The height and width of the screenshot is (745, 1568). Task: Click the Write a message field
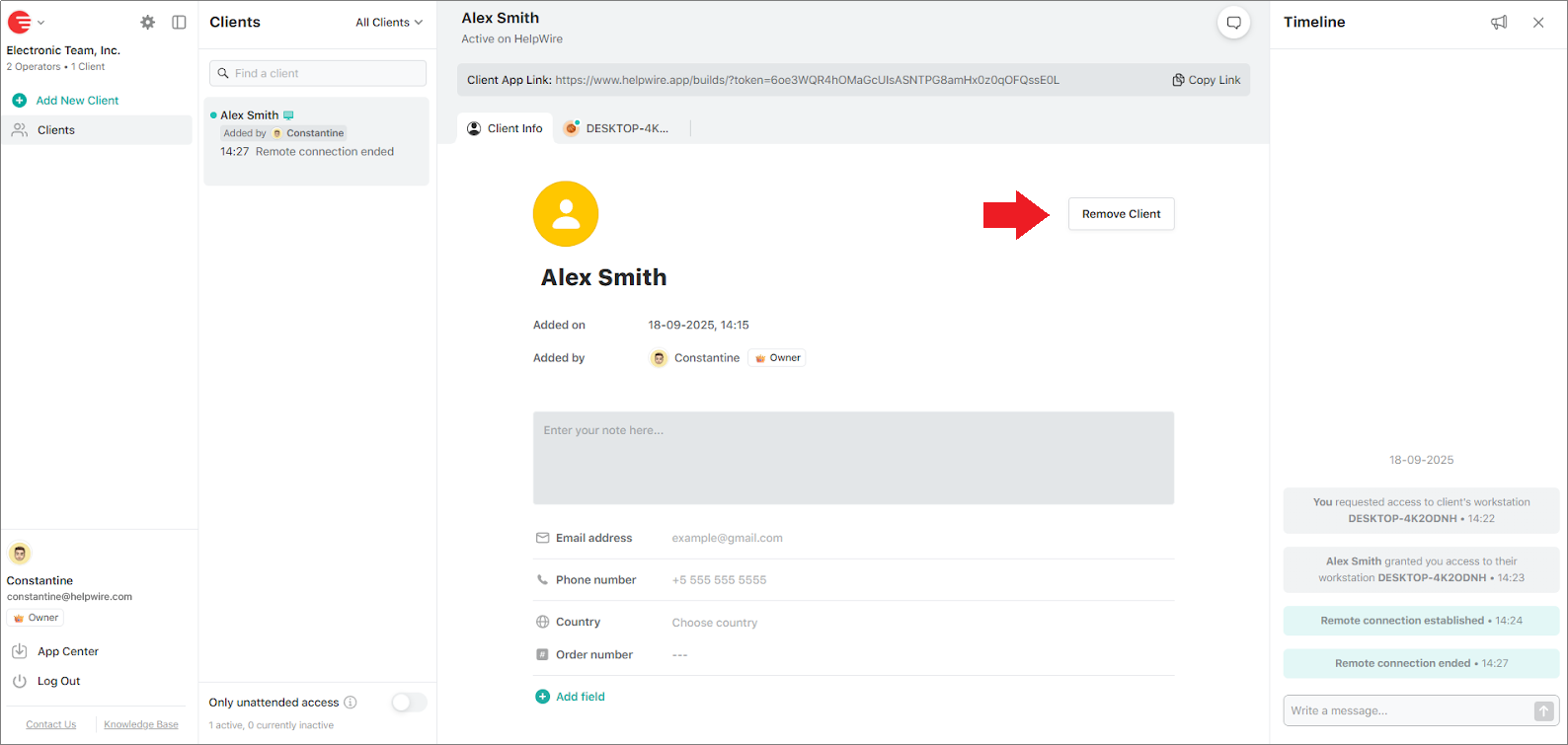1407,710
